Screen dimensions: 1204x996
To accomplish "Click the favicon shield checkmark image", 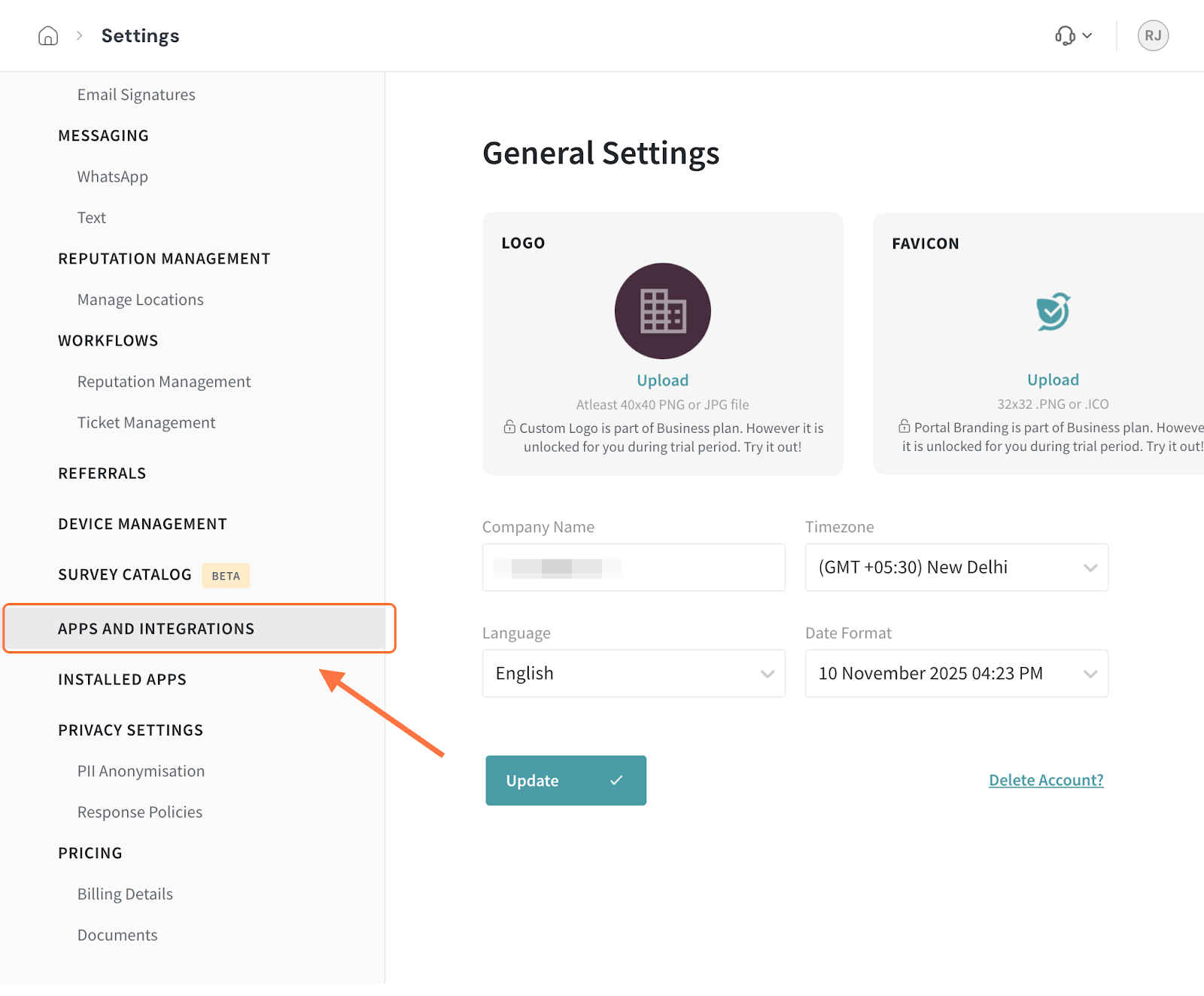I will (1053, 311).
